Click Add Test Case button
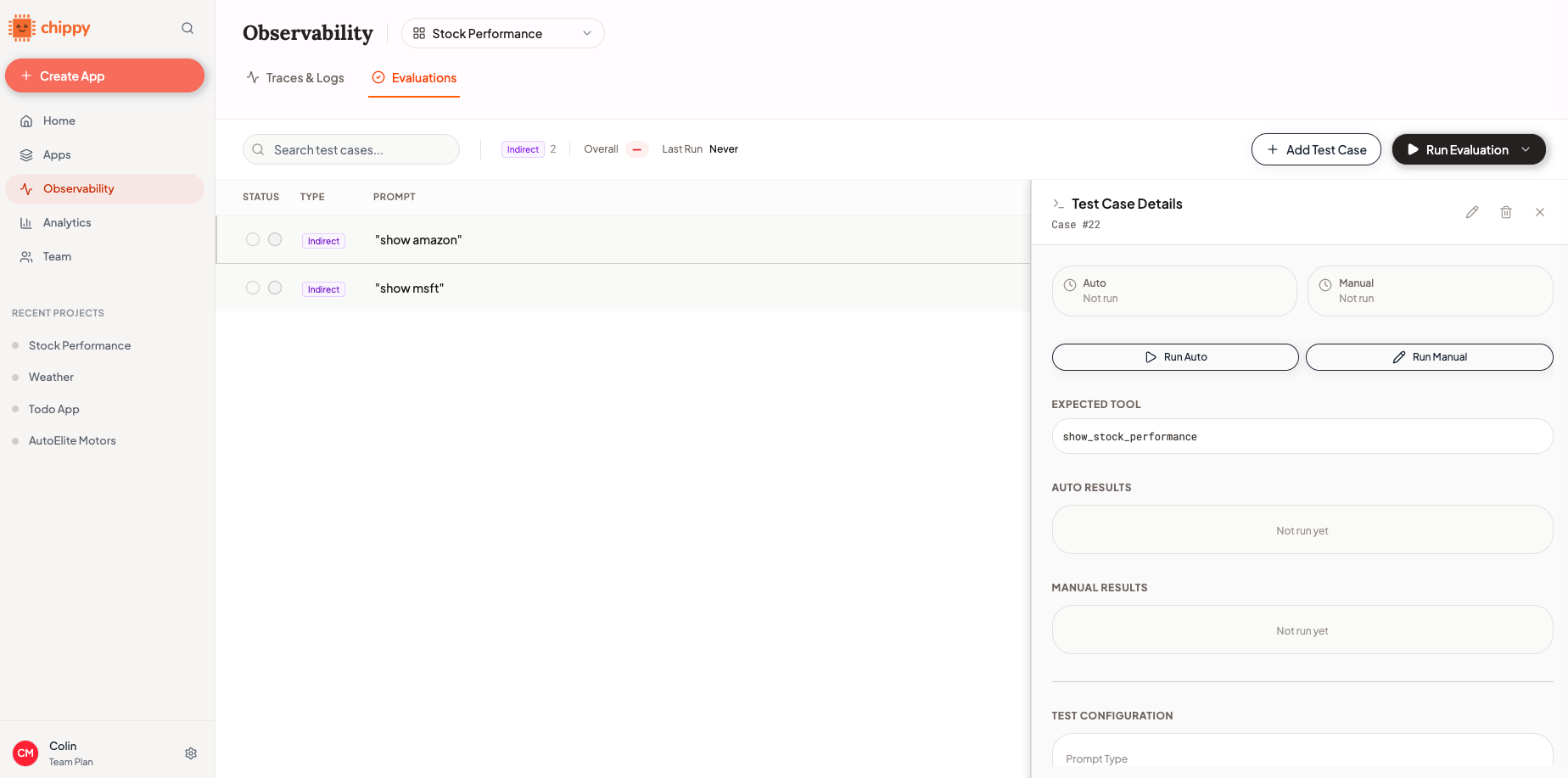Screen dimensions: 1568x778 1316,149
